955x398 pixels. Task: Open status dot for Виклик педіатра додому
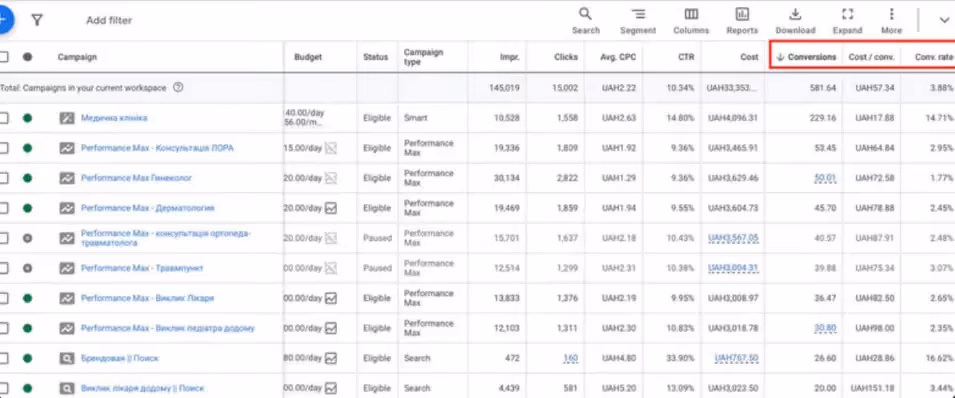27,328
